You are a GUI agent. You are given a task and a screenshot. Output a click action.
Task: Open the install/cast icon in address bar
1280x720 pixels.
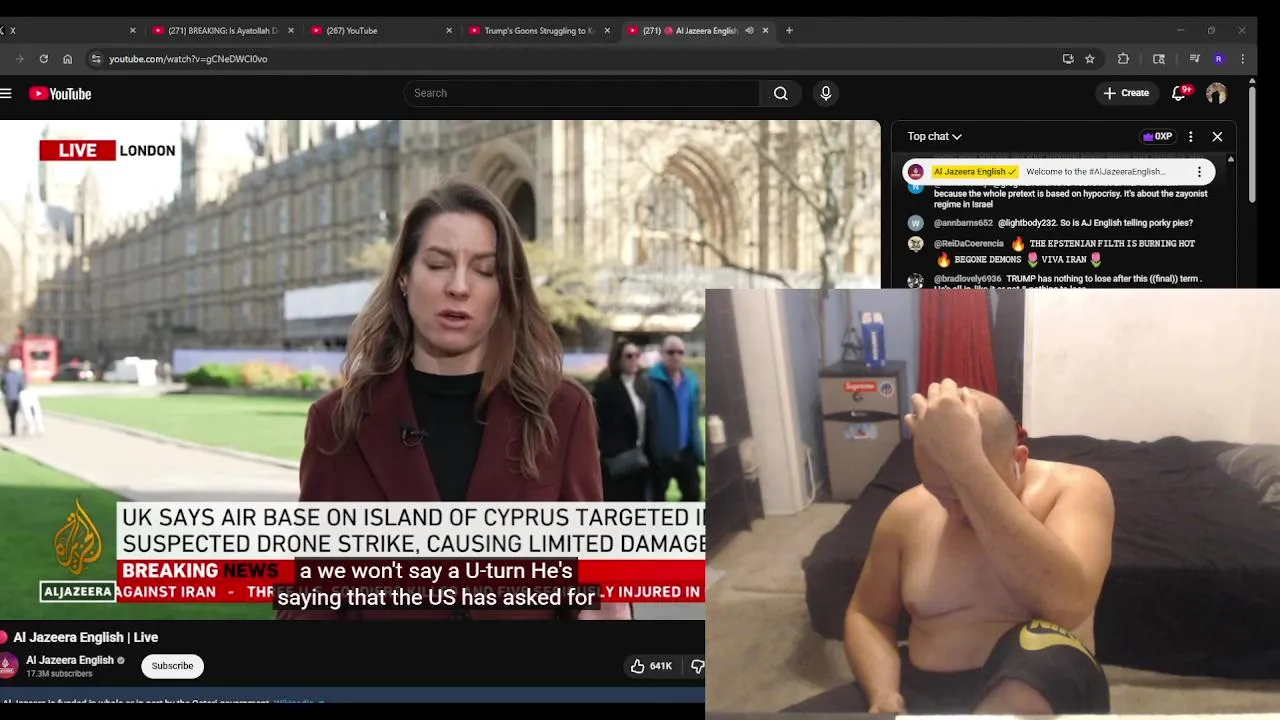click(1068, 59)
